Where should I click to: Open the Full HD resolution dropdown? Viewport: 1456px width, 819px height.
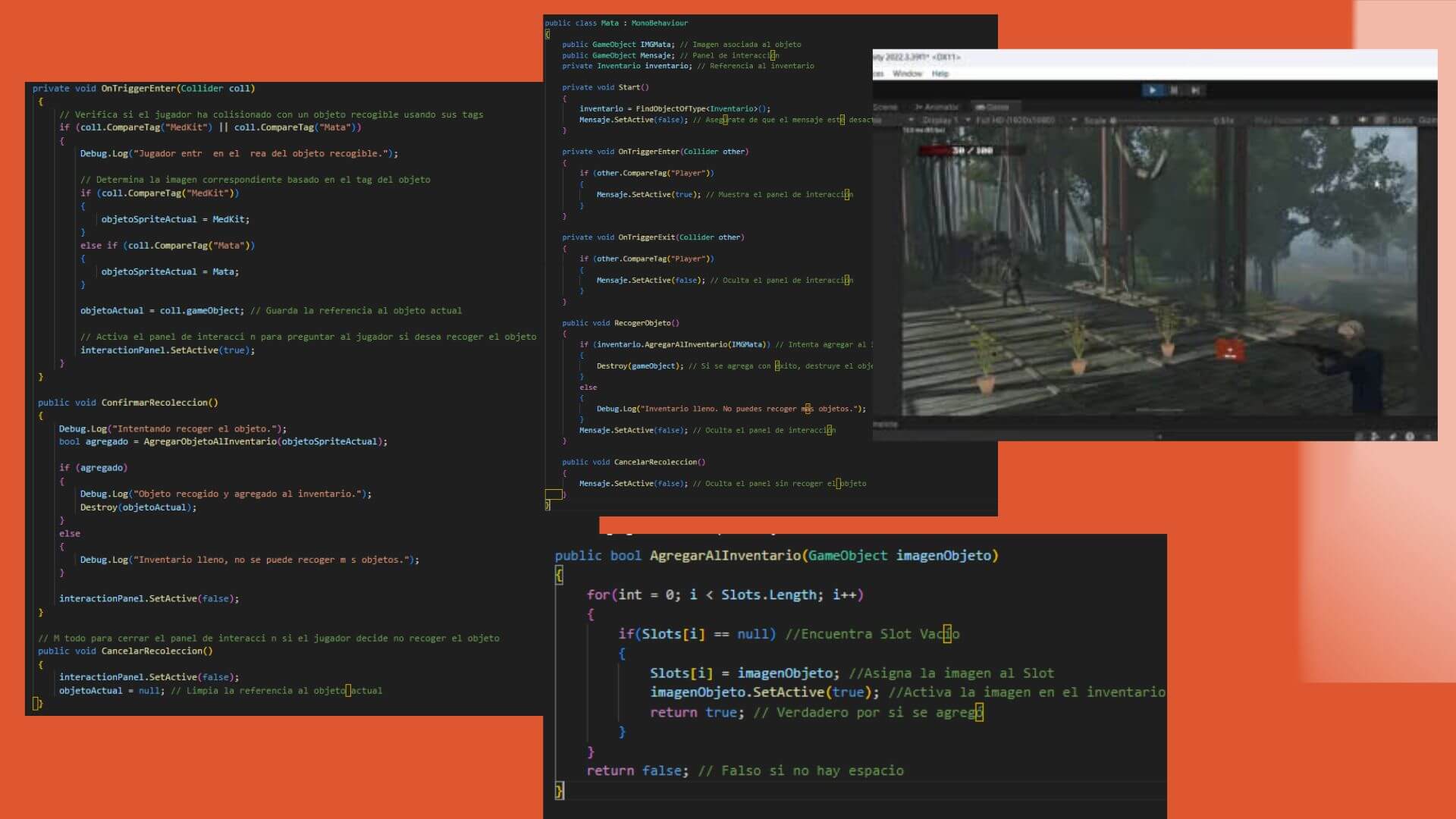[x=1028, y=121]
